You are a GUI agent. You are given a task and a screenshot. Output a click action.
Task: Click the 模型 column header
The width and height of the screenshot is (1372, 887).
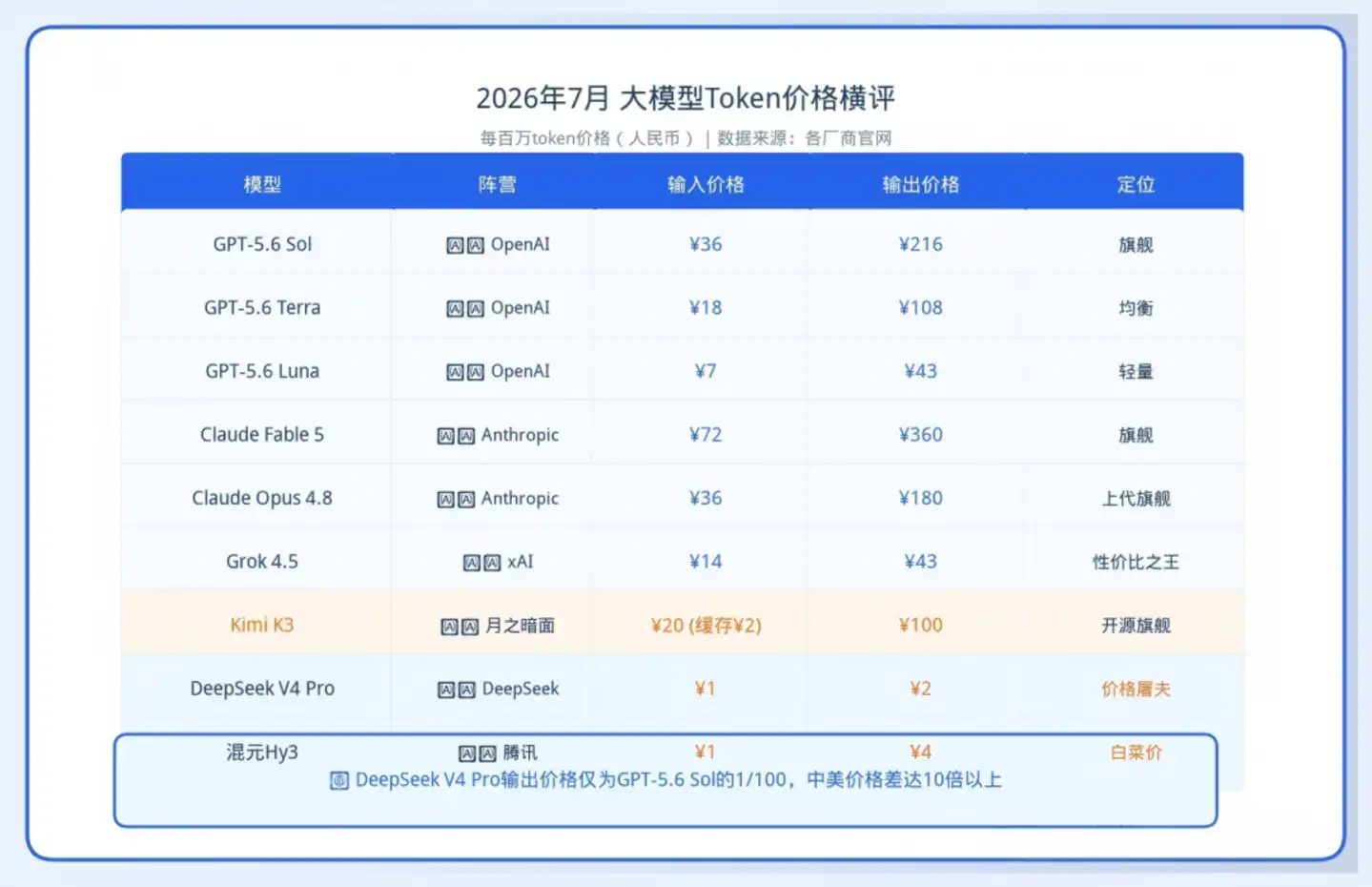point(262,184)
